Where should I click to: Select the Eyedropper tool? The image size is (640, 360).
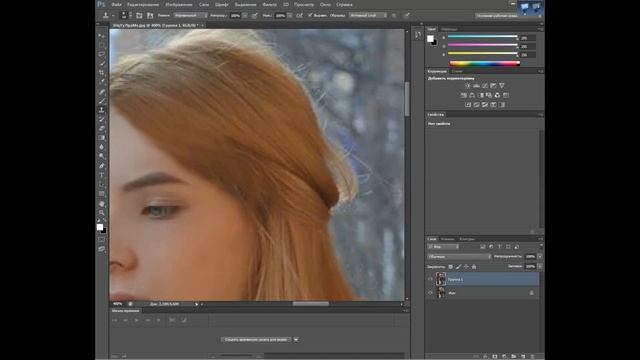pyautogui.click(x=101, y=82)
